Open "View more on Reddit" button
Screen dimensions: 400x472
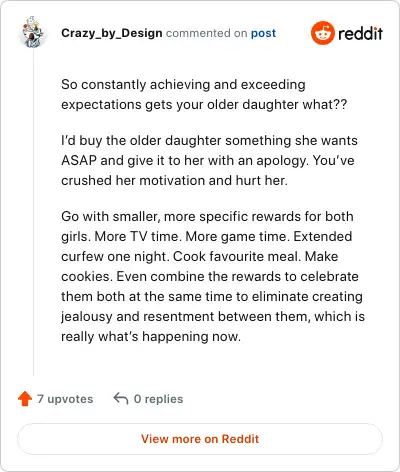pyautogui.click(x=200, y=439)
